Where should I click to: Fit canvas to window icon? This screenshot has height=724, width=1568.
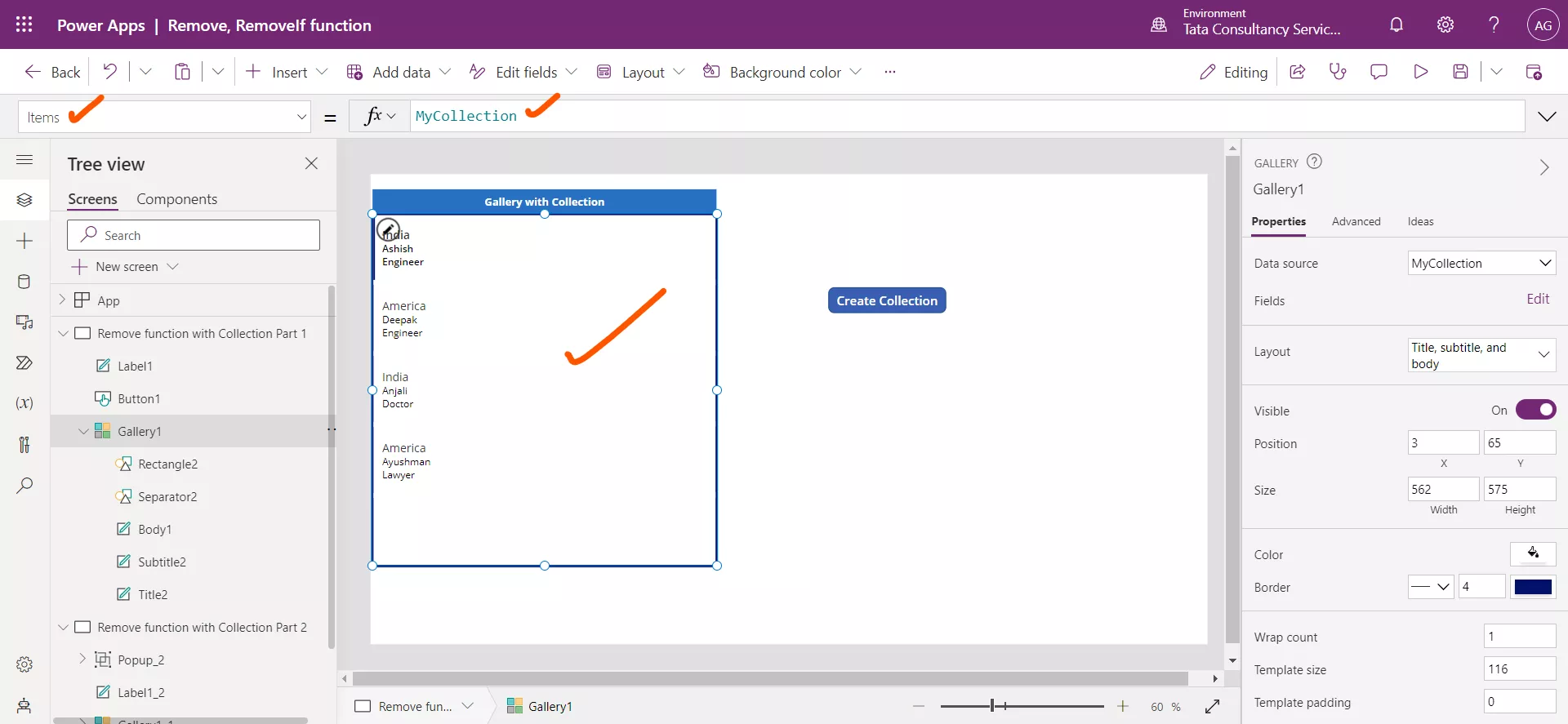coord(1212,706)
